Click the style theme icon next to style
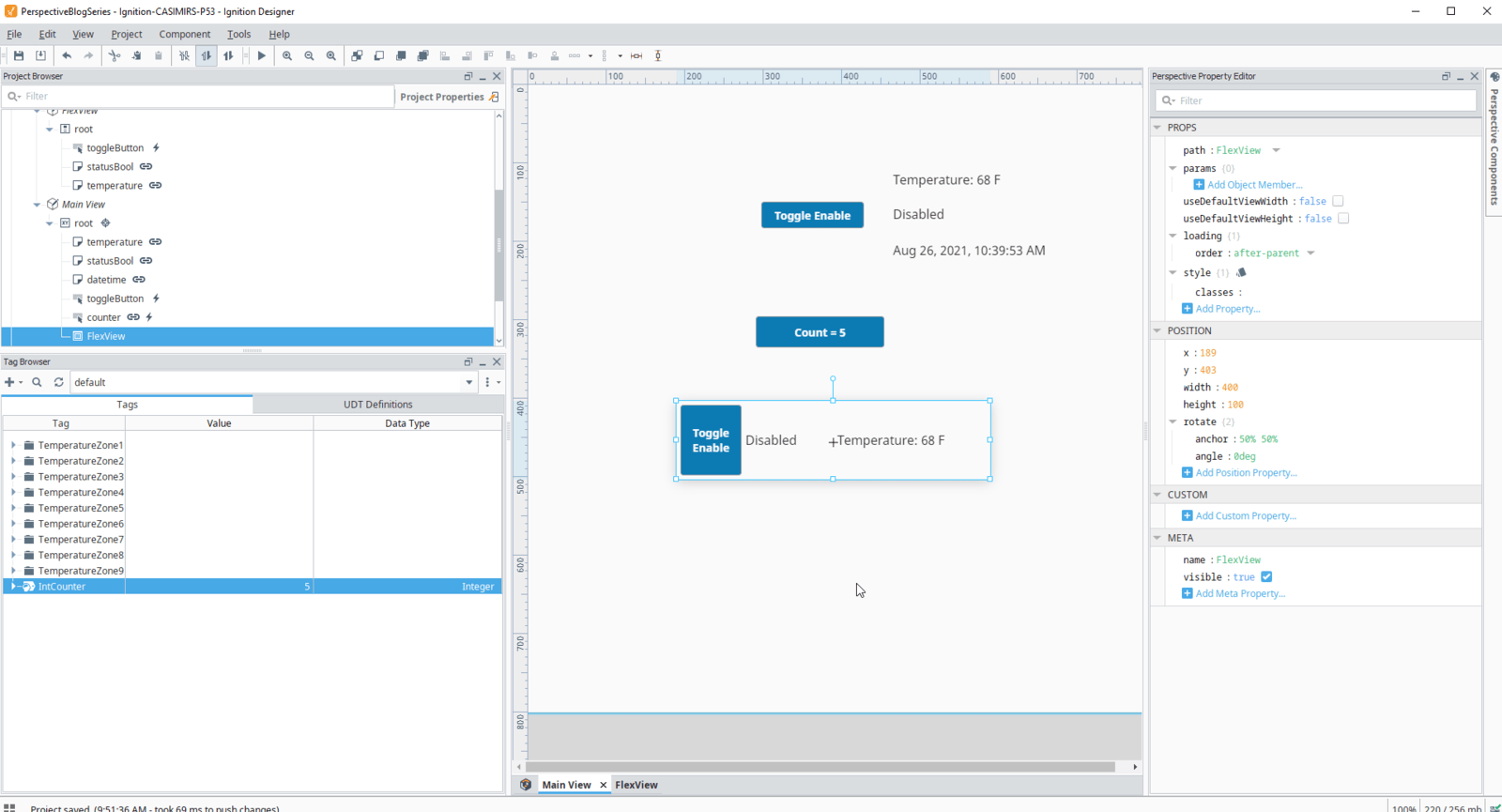Screen dimensions: 1502x812 point(1241,272)
